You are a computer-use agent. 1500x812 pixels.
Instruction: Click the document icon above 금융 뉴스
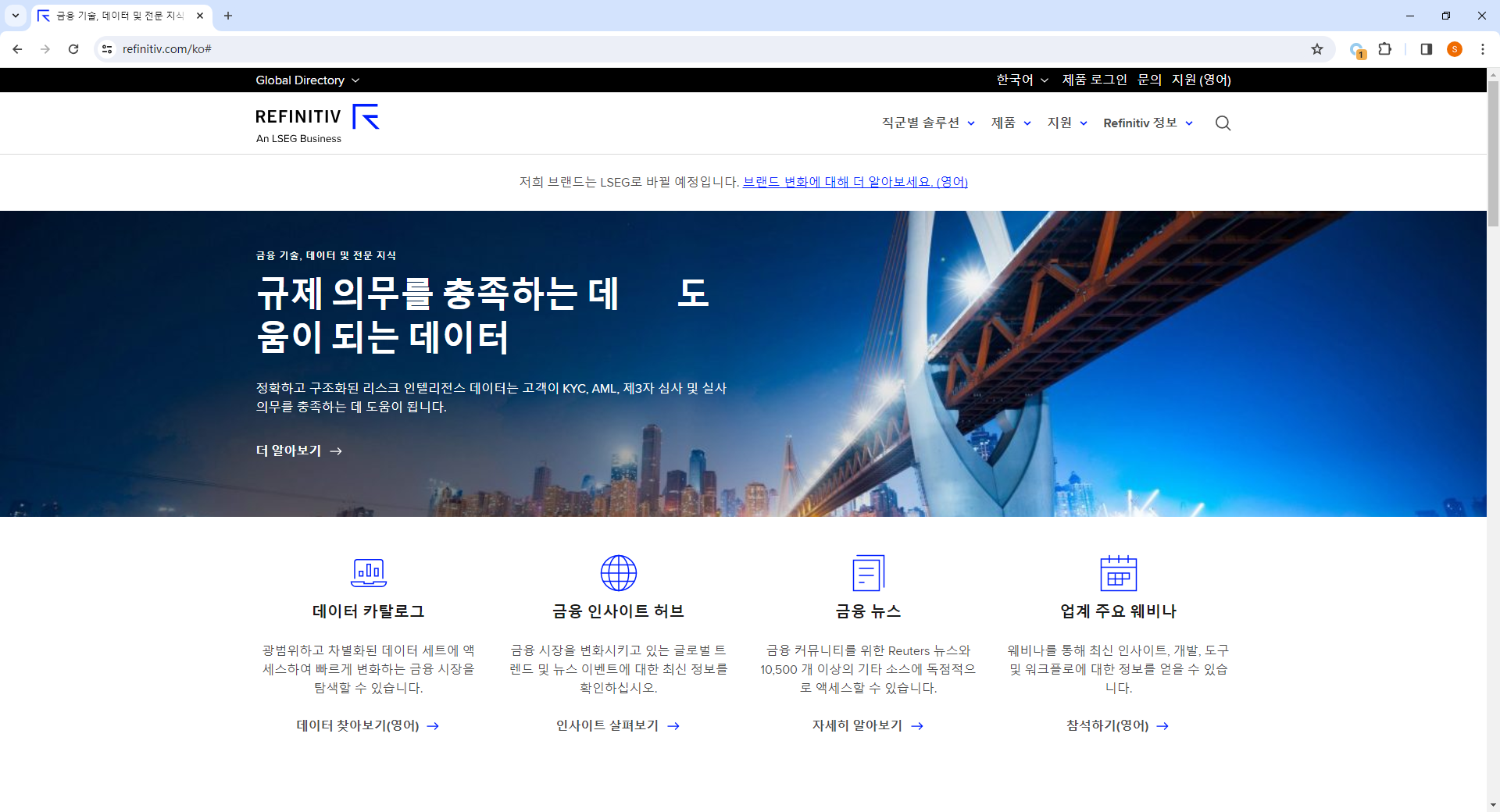point(869,573)
